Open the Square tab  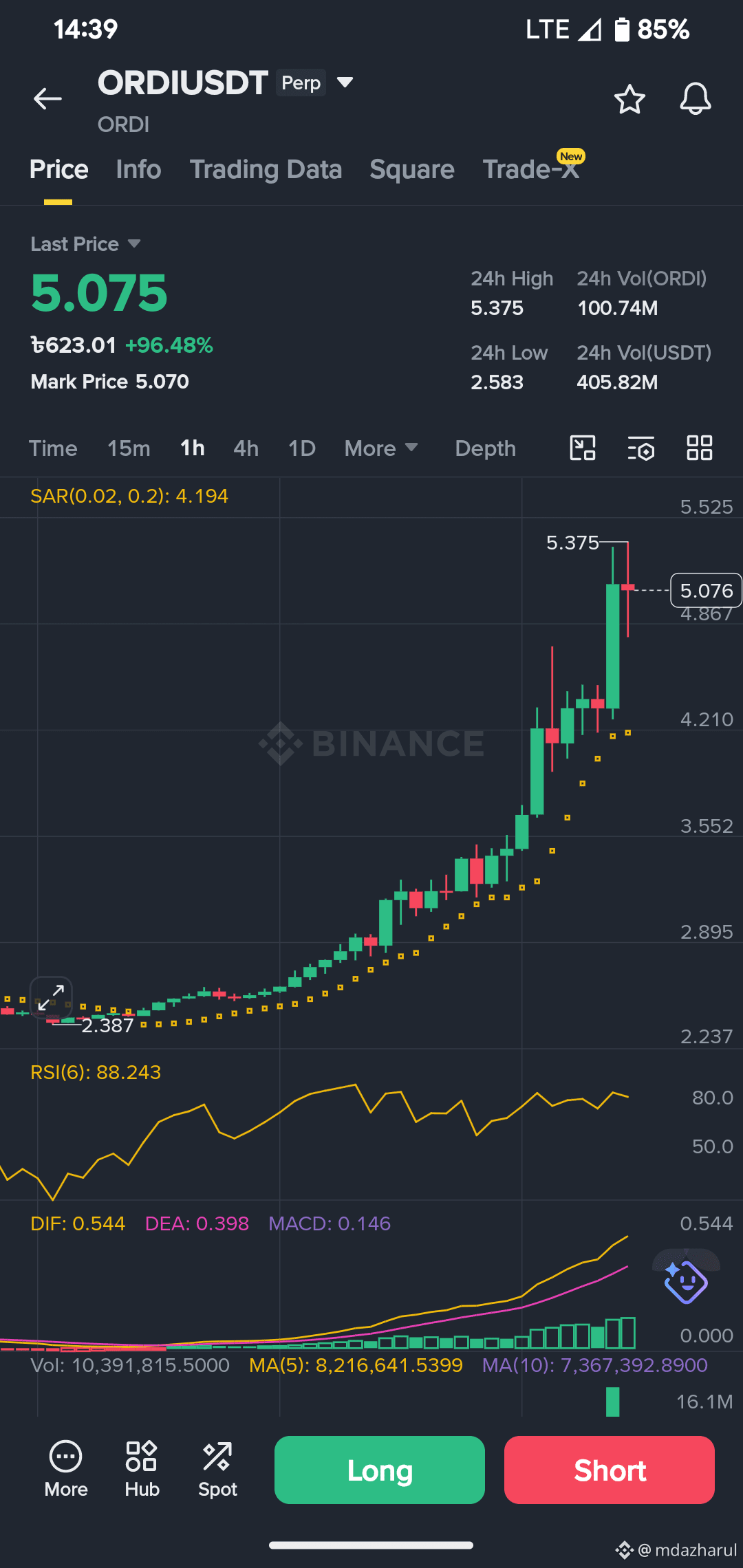(x=412, y=170)
